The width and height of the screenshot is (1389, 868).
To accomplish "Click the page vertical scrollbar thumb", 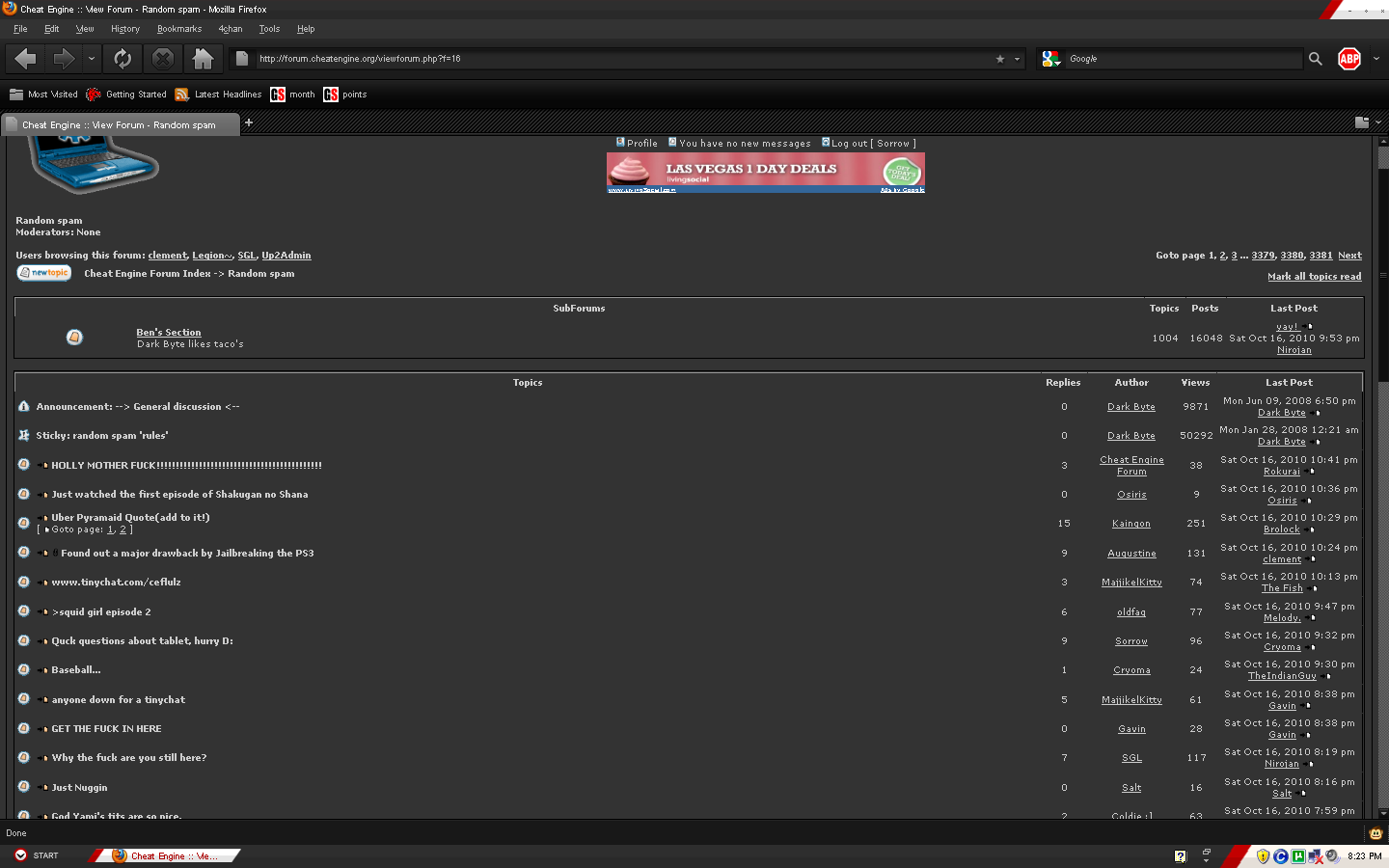I will 1382,260.
